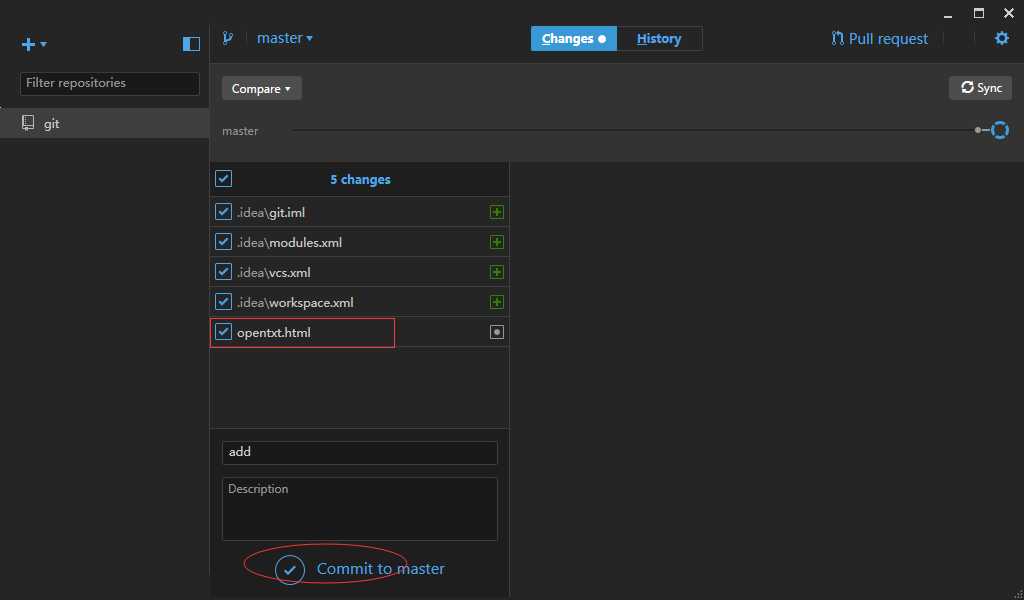Open the Compare dropdown
This screenshot has width=1024, height=600.
(261, 88)
